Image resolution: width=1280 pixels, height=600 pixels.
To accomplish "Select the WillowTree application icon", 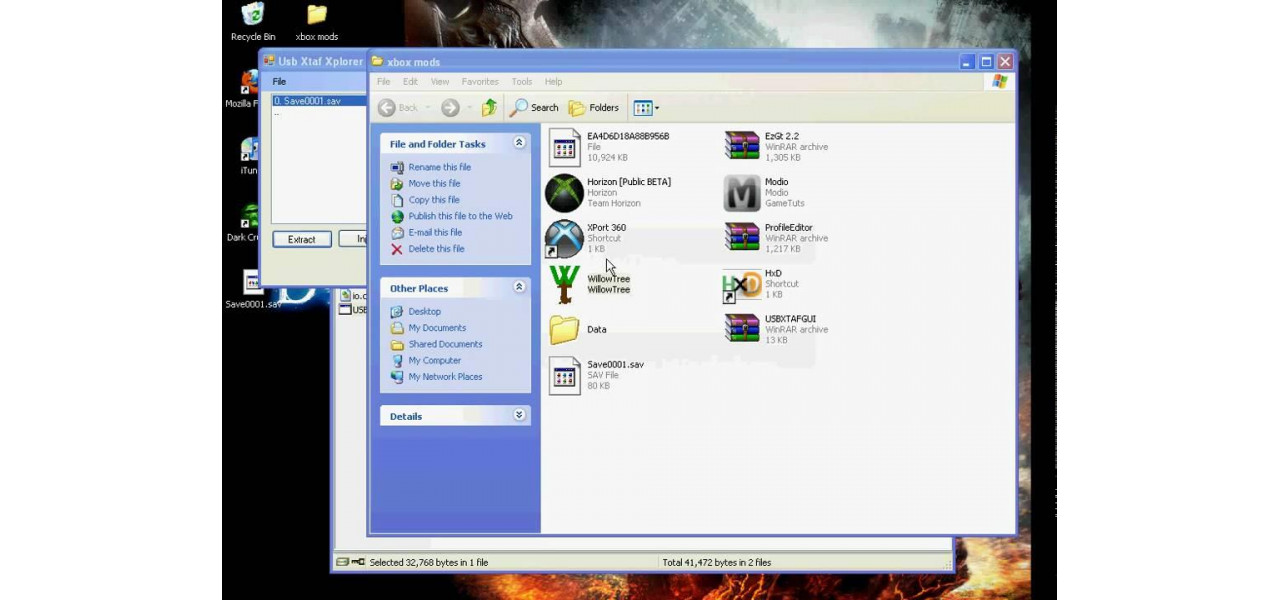I will (564, 284).
